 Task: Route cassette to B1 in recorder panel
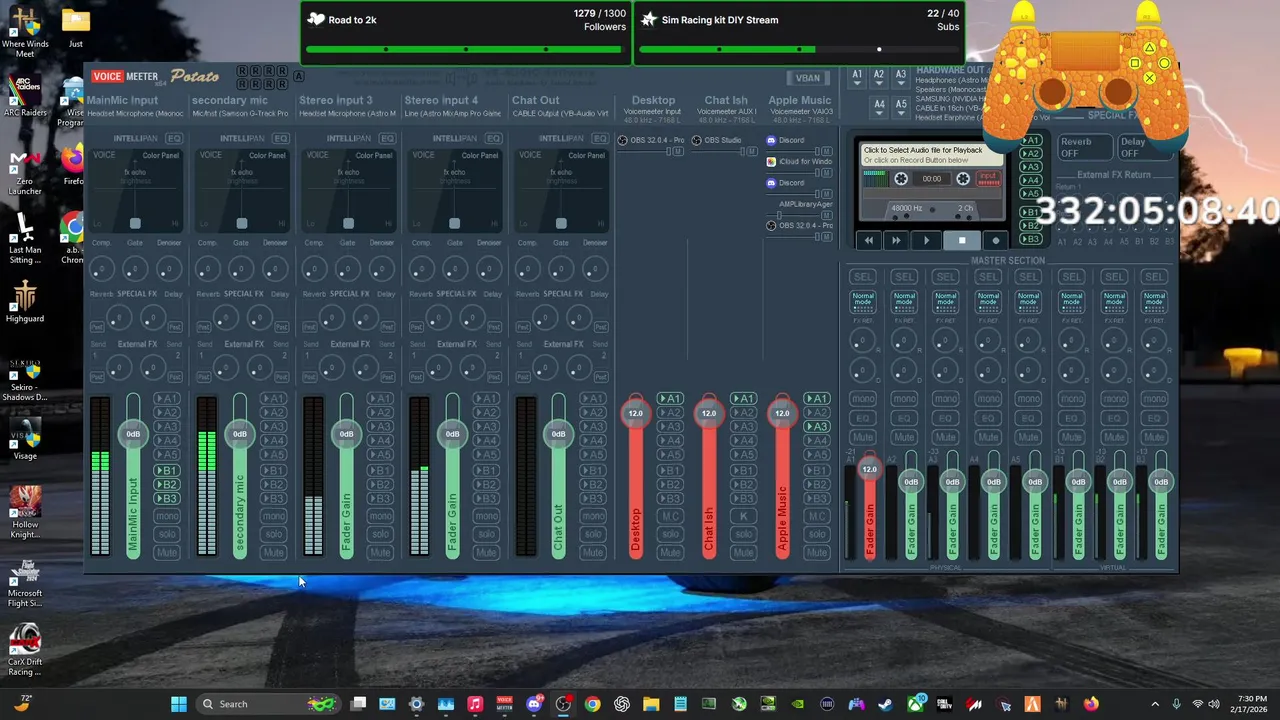click(x=1031, y=213)
